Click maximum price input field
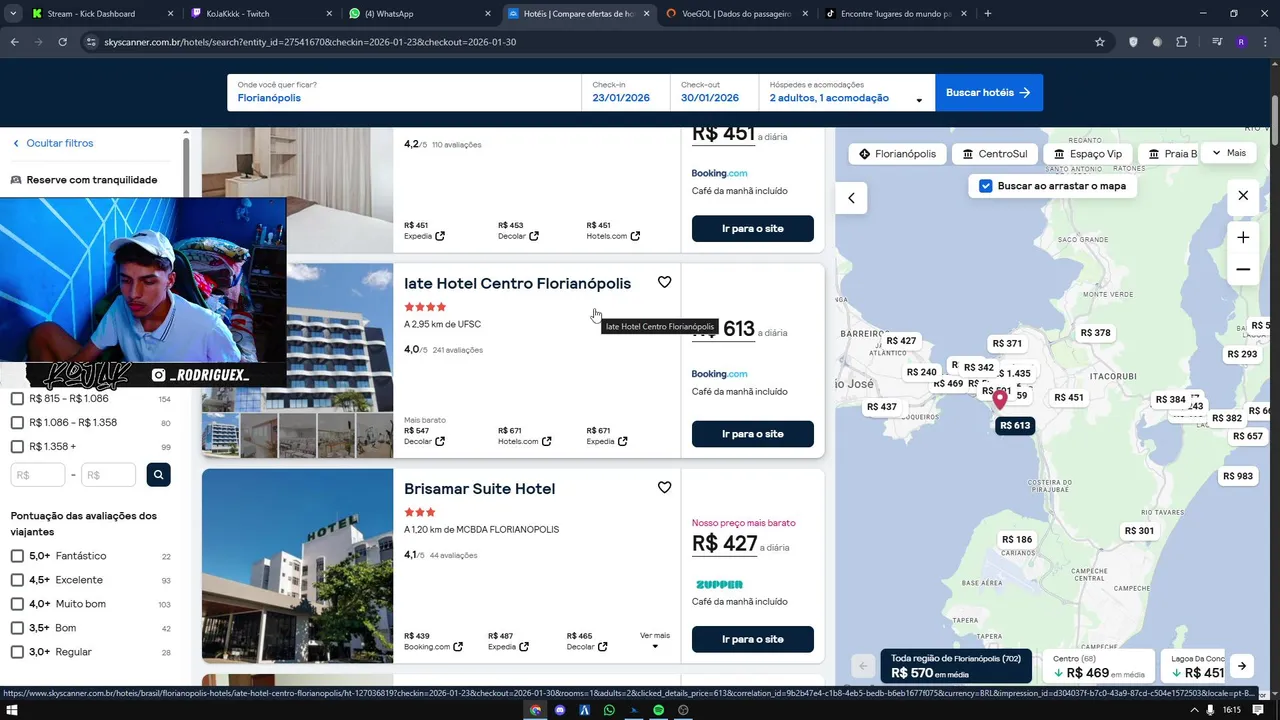 click(109, 475)
